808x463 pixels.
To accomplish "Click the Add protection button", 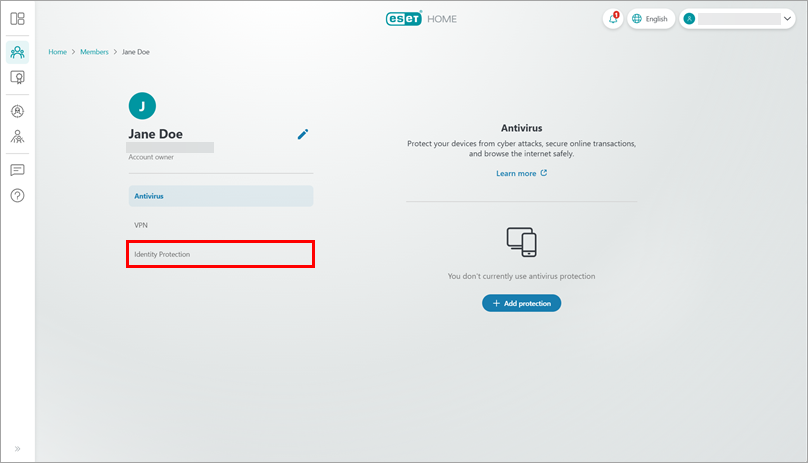I will click(521, 303).
